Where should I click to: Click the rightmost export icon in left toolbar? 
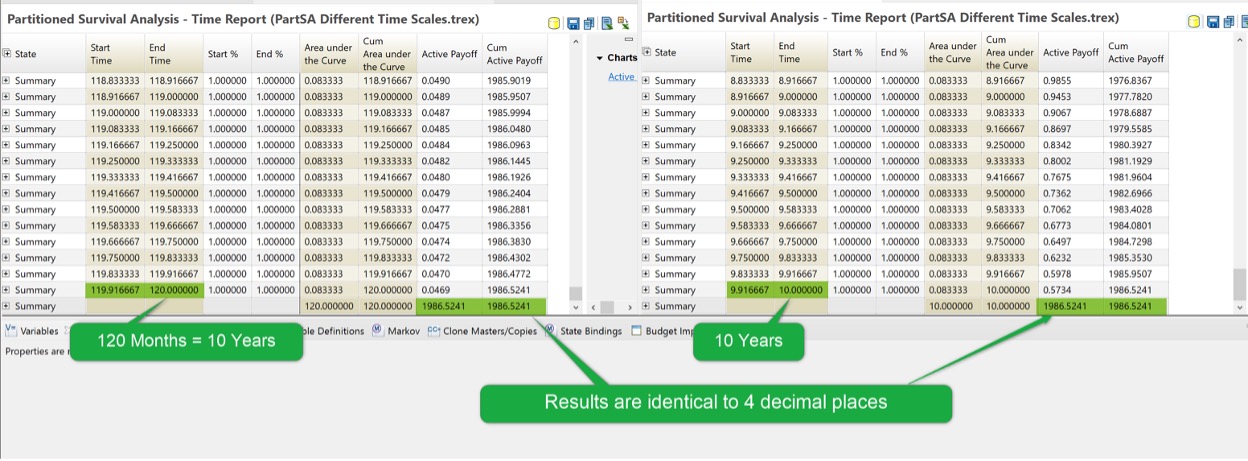623,23
